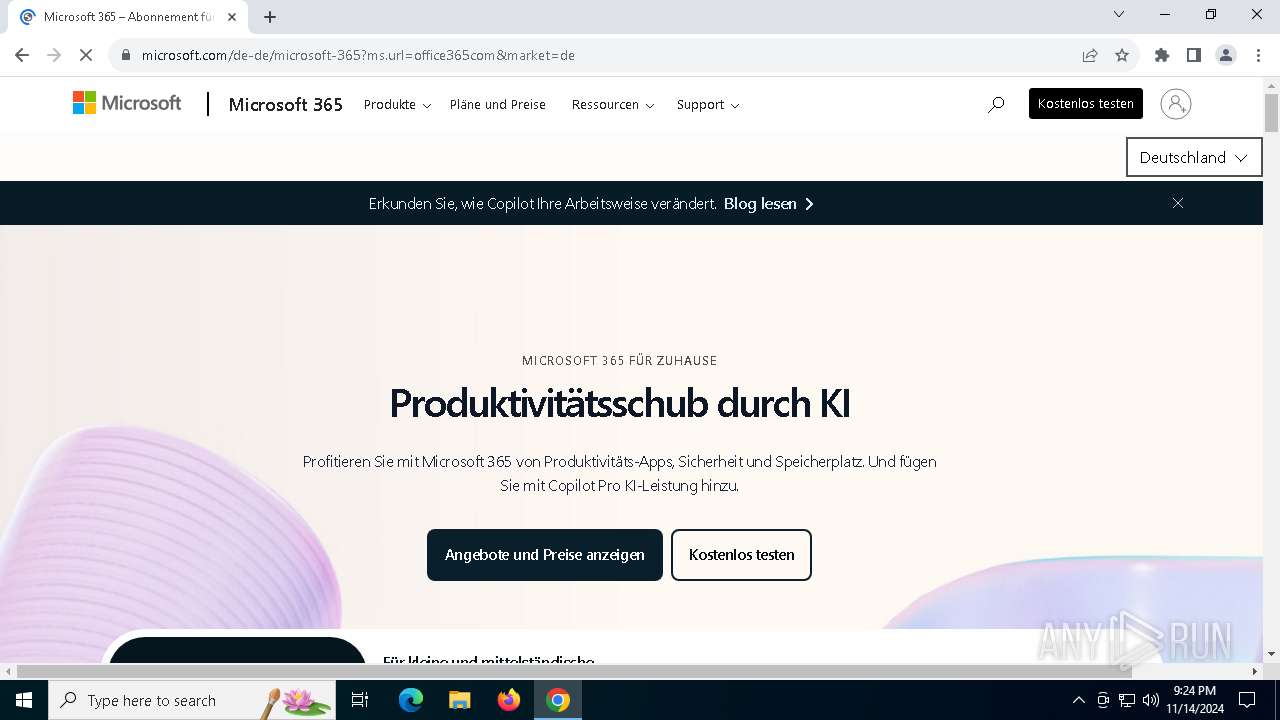
Task: Open Task View on taskbar
Action: pyautogui.click(x=361, y=700)
